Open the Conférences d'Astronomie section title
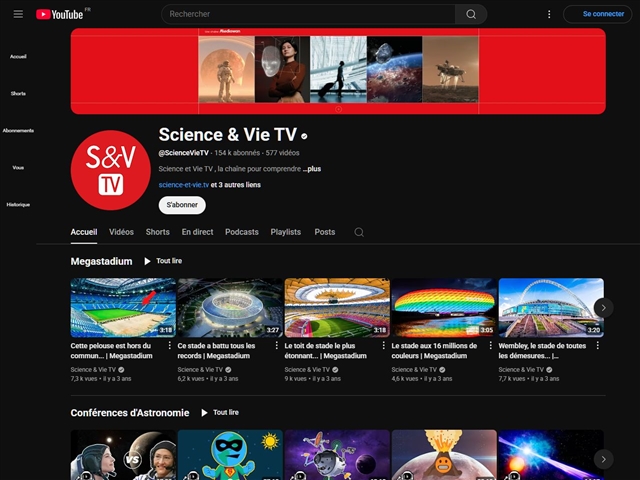640x480 pixels. click(130, 413)
